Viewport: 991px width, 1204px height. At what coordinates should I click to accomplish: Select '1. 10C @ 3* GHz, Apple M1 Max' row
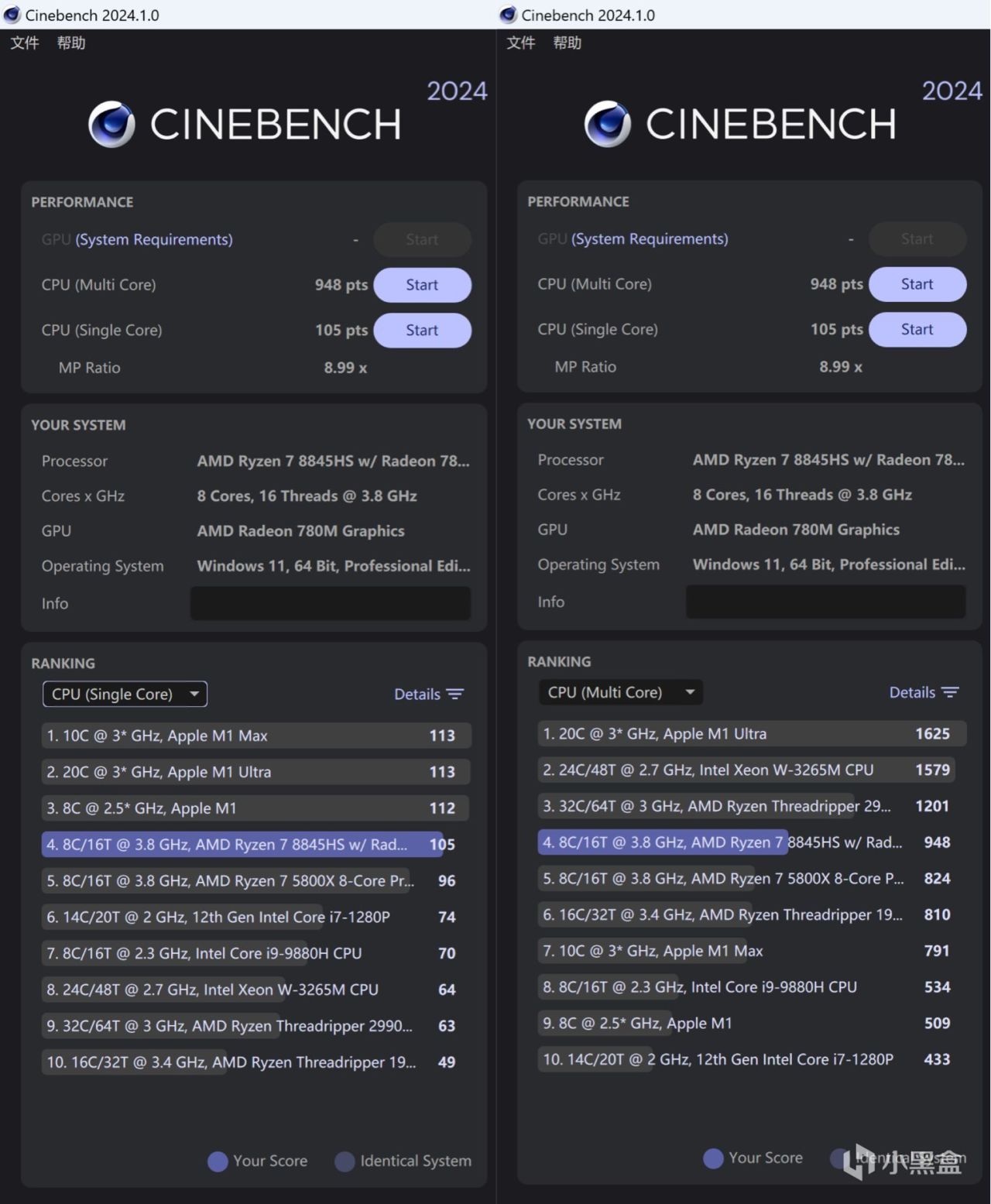[x=255, y=736]
